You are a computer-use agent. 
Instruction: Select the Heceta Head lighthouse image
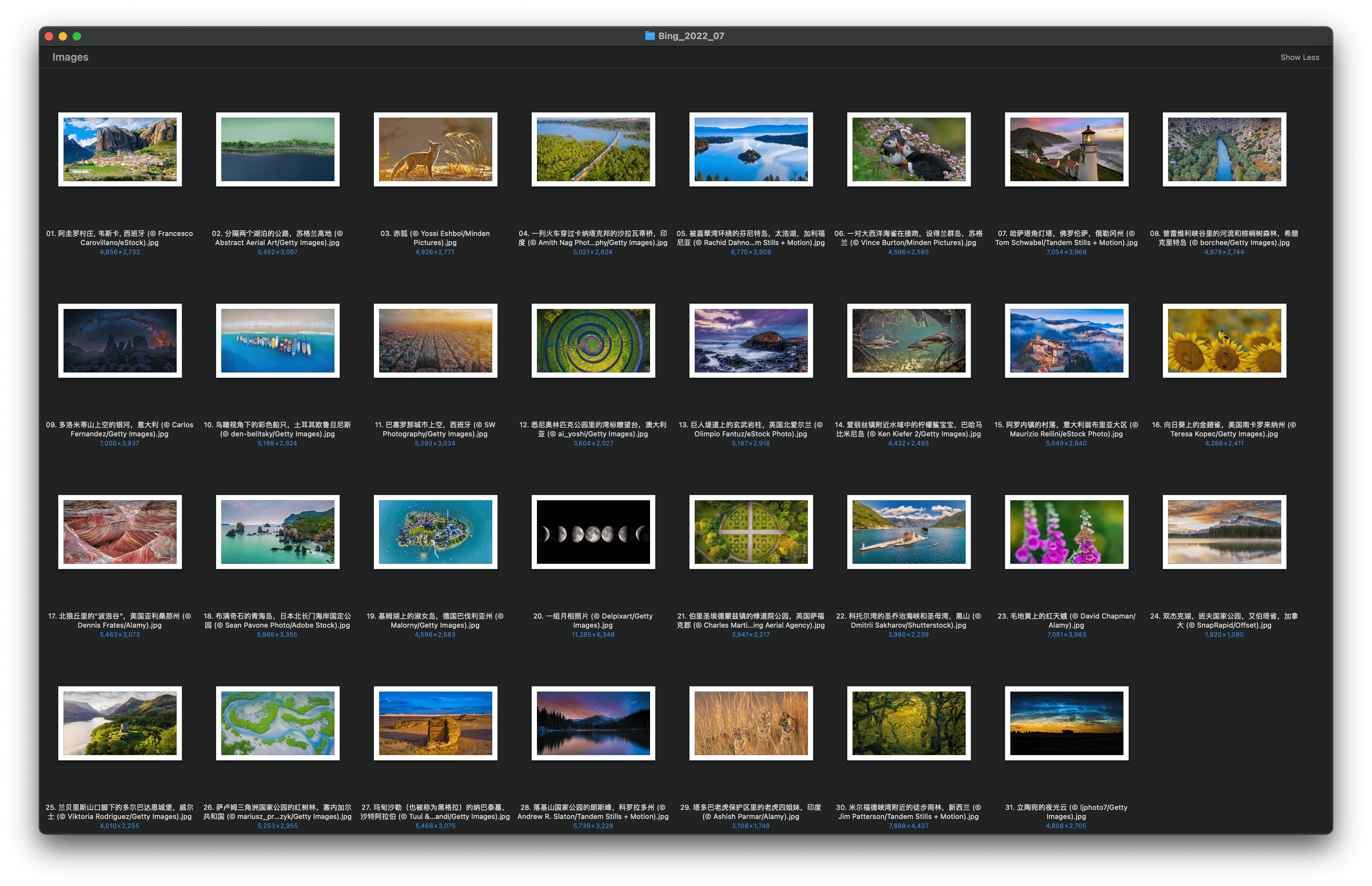1066,149
